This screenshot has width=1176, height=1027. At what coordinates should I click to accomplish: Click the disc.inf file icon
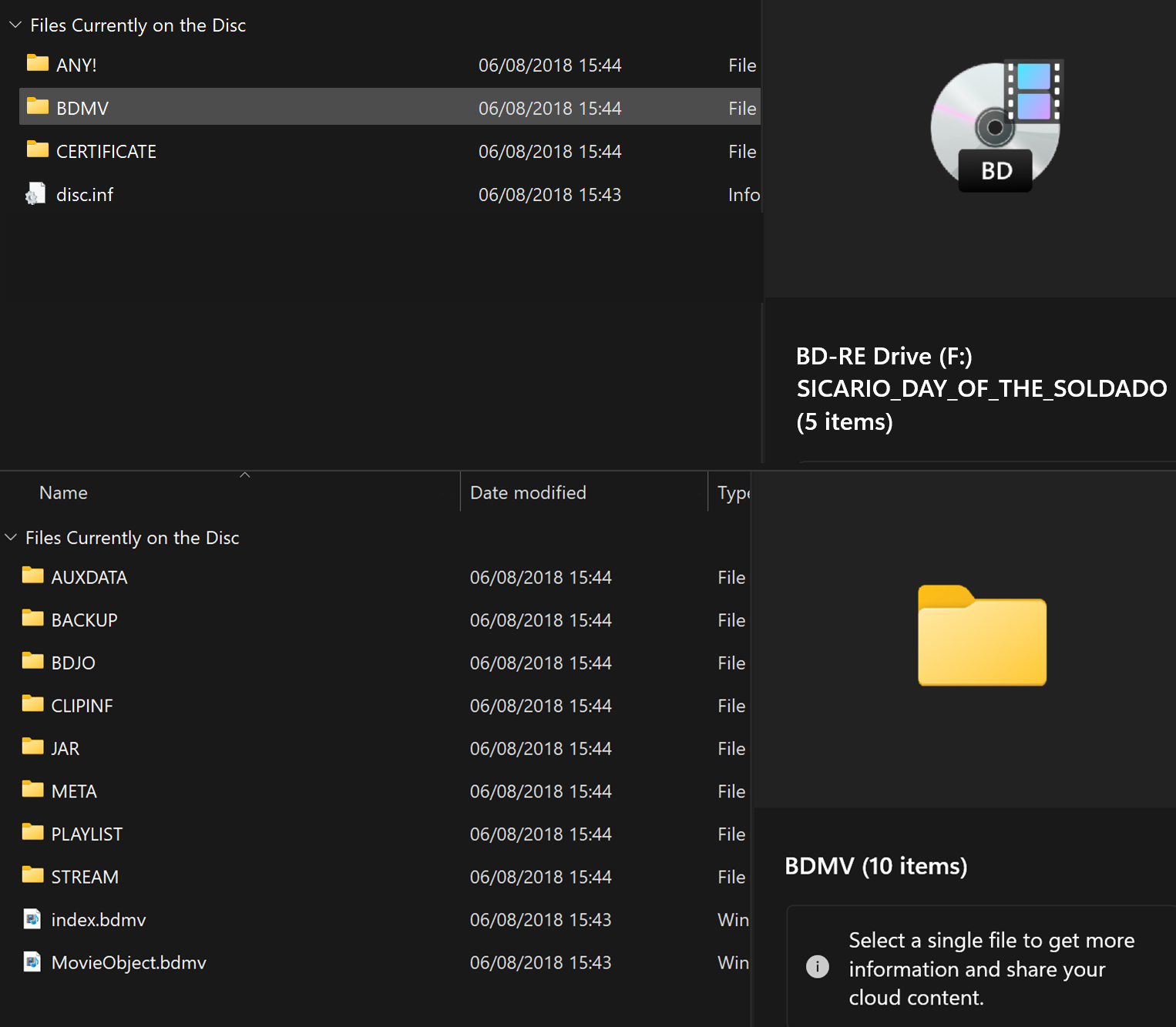[x=35, y=194]
